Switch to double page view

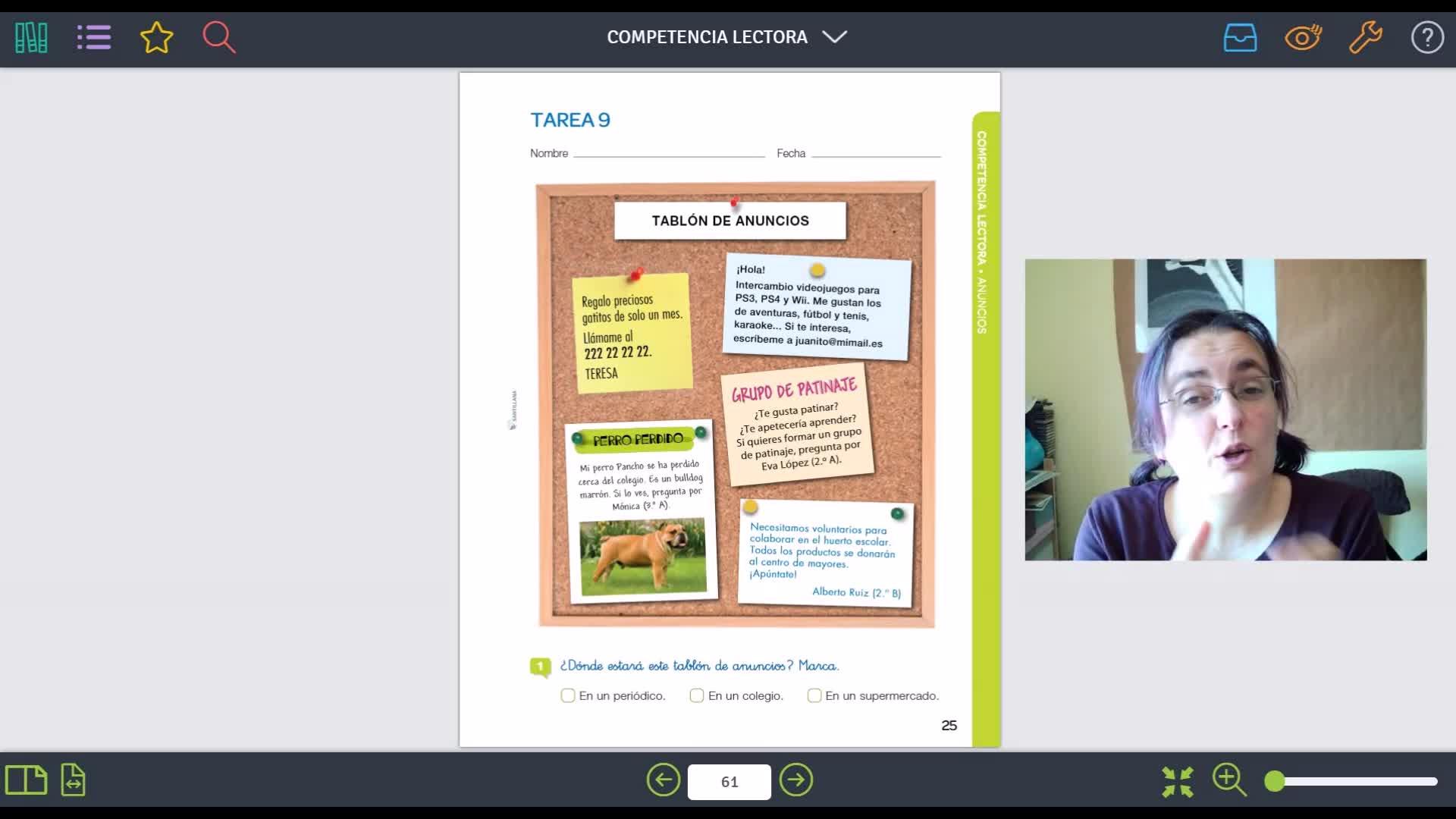click(x=26, y=780)
